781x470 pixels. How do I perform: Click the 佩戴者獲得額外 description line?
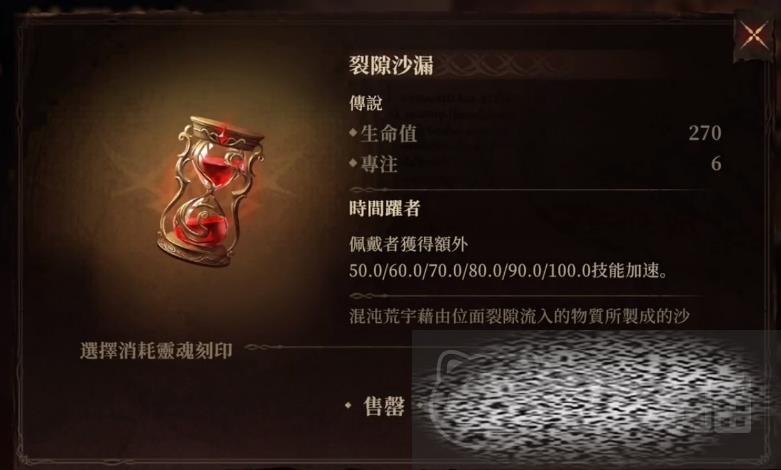[x=408, y=244]
